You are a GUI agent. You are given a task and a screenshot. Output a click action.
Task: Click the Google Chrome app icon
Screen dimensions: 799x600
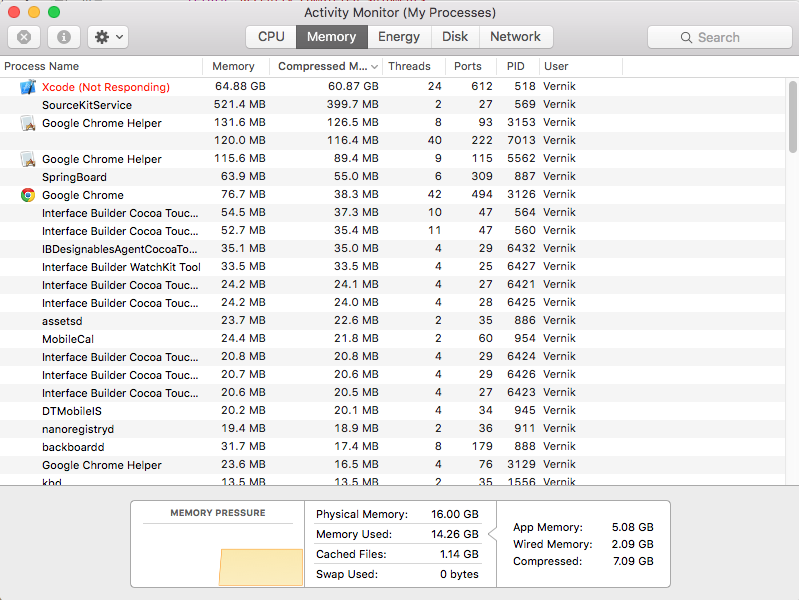pyautogui.click(x=28, y=195)
